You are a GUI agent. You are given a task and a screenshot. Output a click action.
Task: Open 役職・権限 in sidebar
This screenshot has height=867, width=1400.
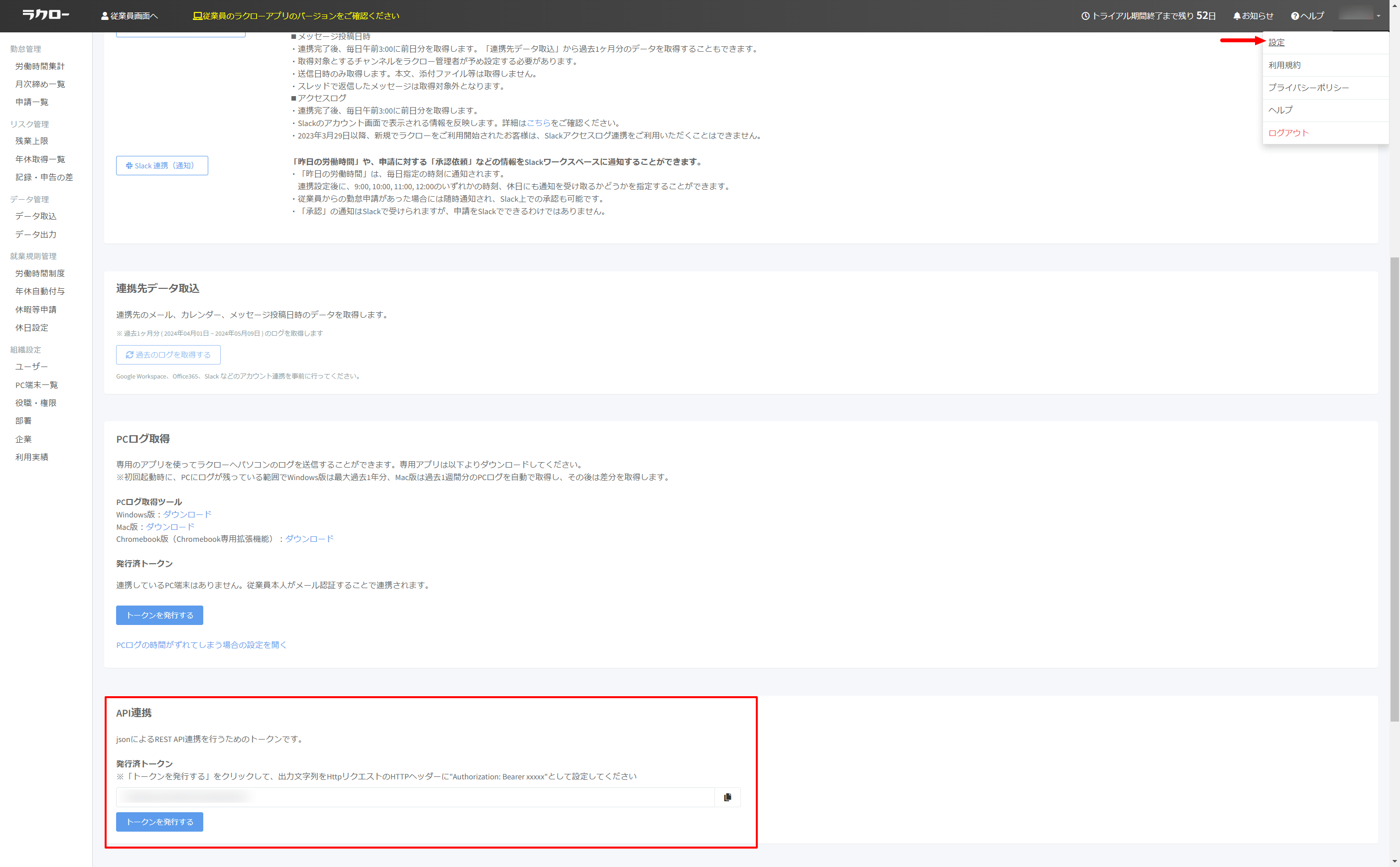click(x=35, y=402)
